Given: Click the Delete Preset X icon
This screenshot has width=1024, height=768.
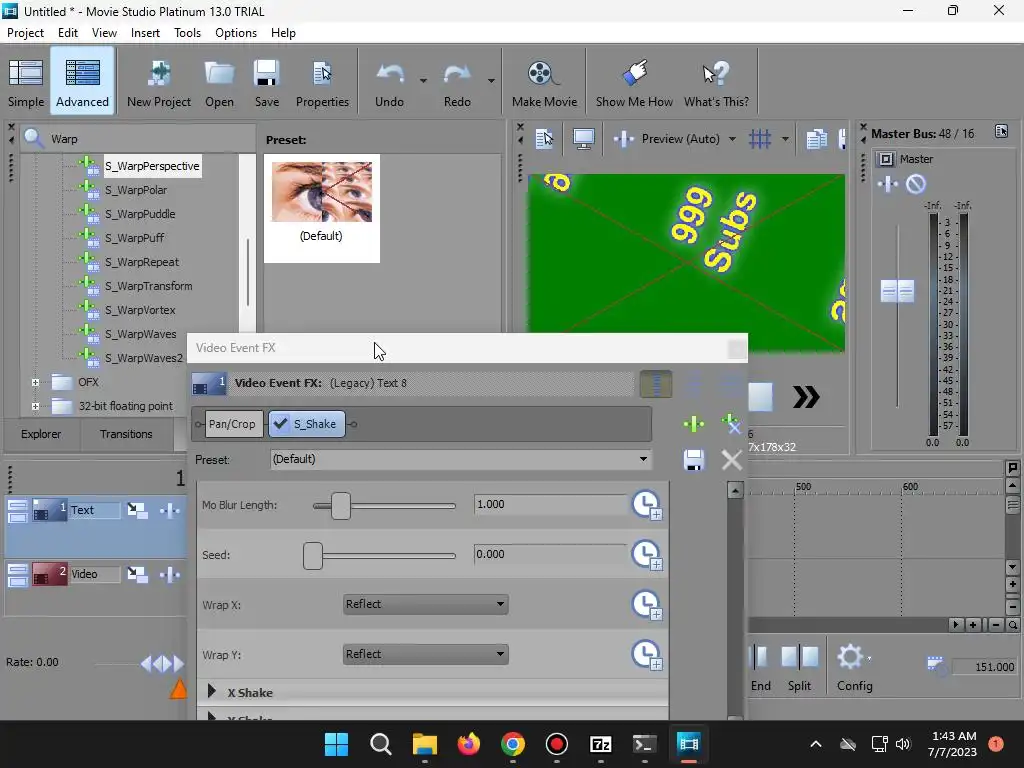Looking at the screenshot, I should click(731, 460).
